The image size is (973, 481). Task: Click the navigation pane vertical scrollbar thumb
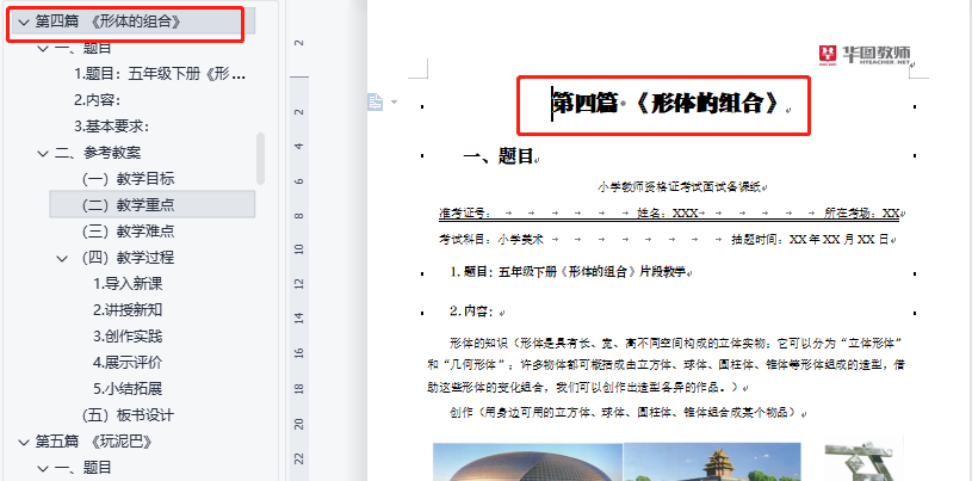261,158
